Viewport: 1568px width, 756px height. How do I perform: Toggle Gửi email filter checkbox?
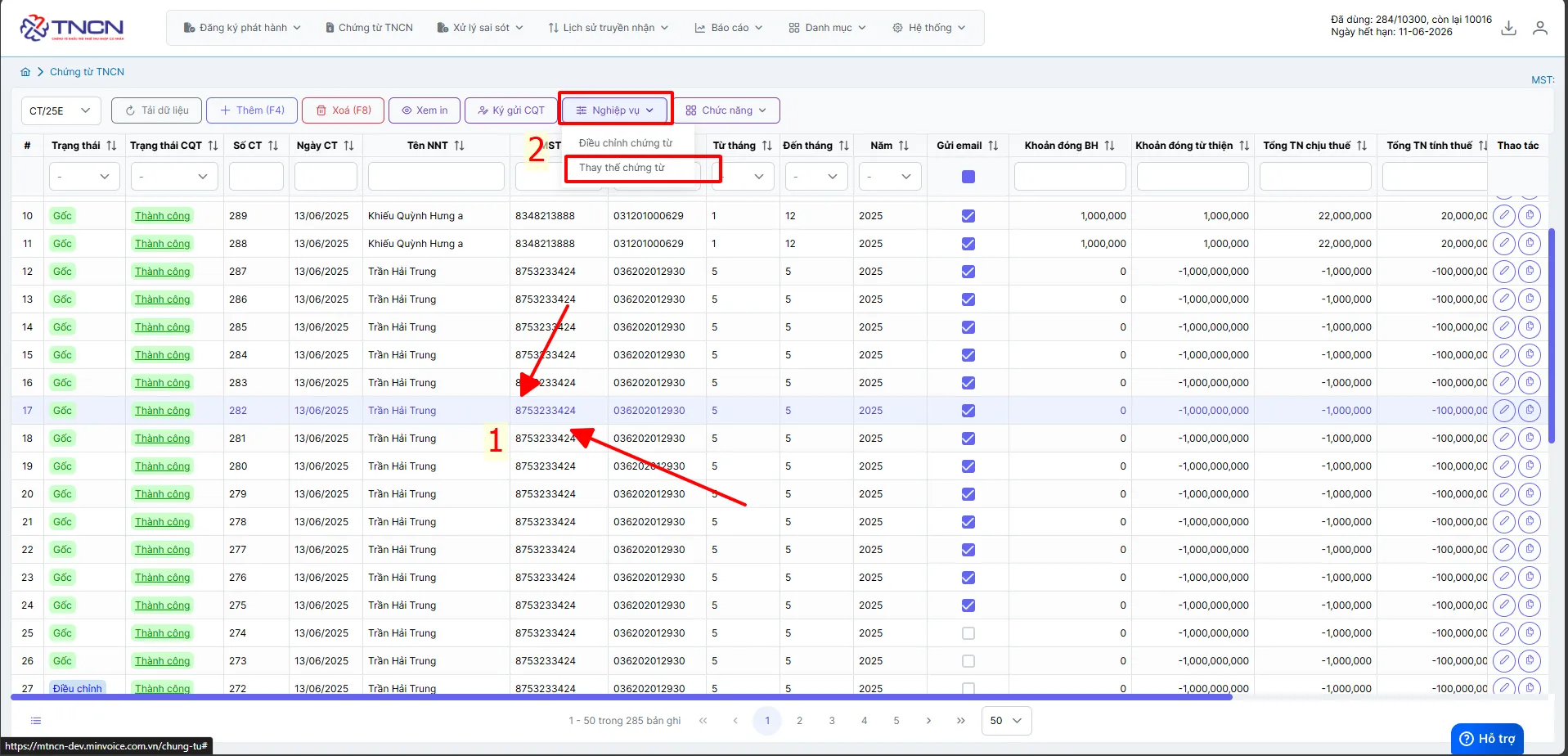968,177
